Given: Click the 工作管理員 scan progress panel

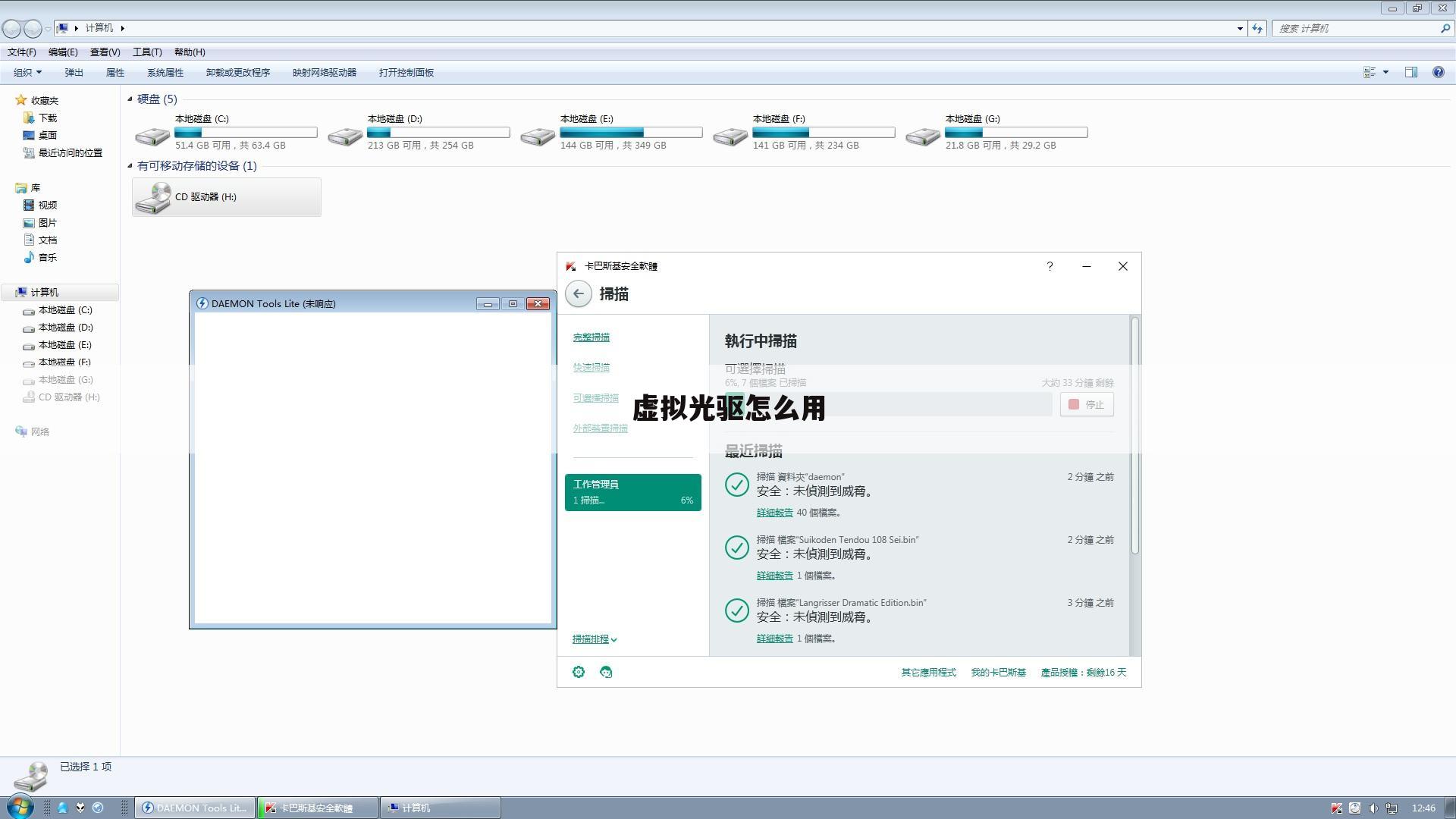Looking at the screenshot, I should (x=633, y=492).
